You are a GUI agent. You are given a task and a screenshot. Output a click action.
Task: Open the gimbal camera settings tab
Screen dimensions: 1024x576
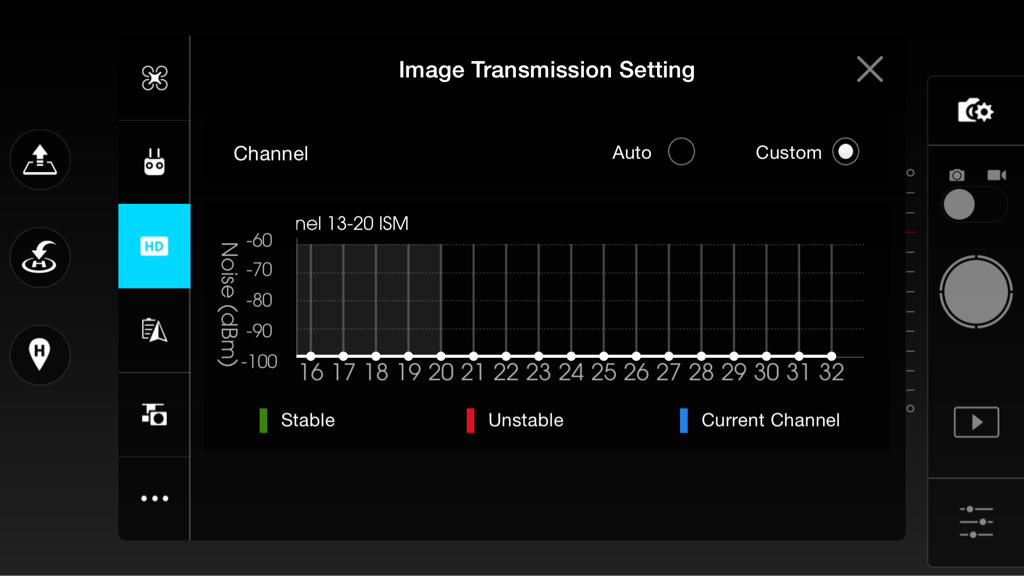(x=155, y=414)
